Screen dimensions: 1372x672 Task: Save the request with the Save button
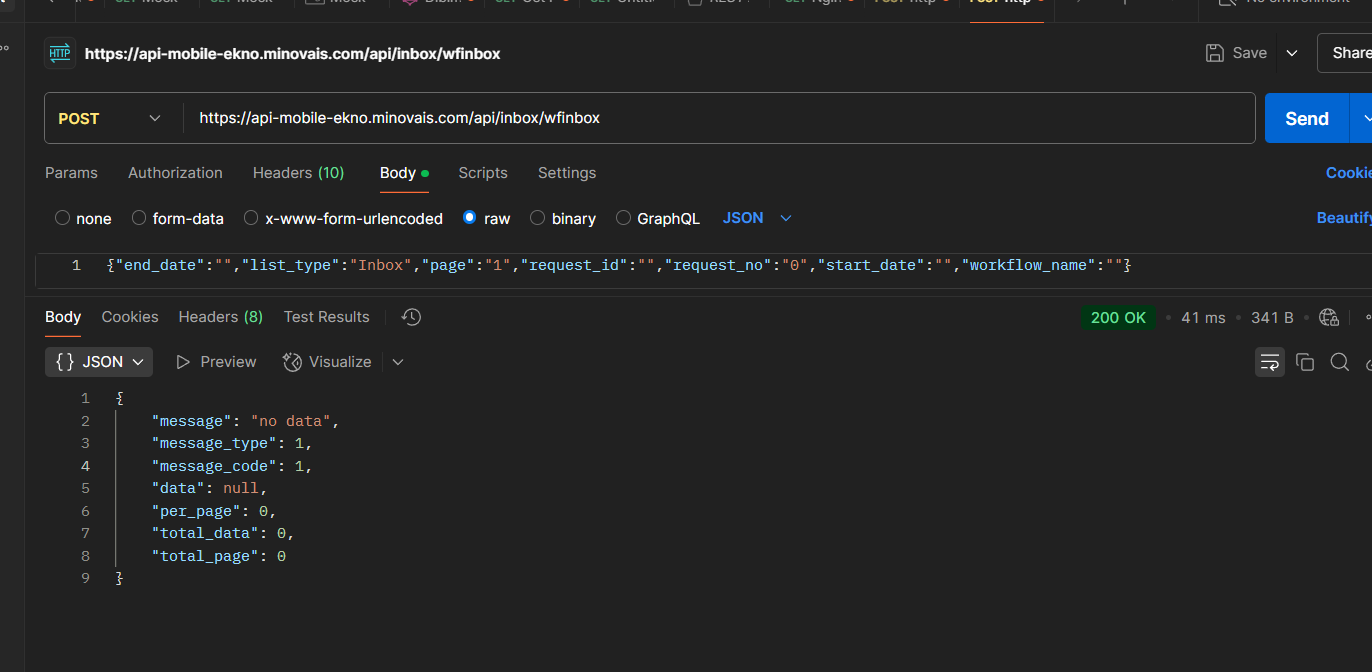[x=1237, y=53]
